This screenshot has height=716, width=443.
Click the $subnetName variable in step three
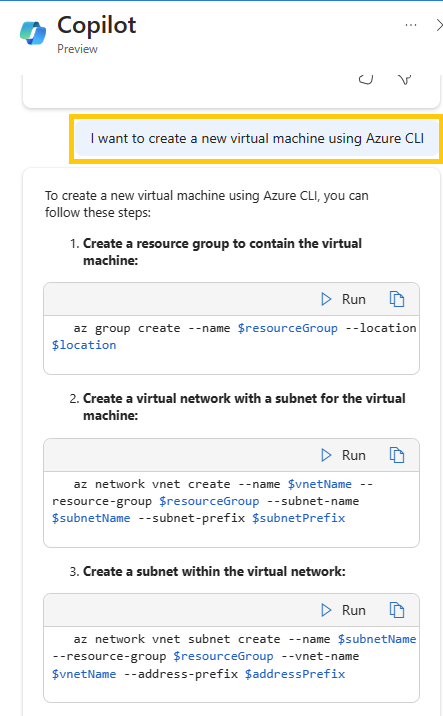point(377,639)
